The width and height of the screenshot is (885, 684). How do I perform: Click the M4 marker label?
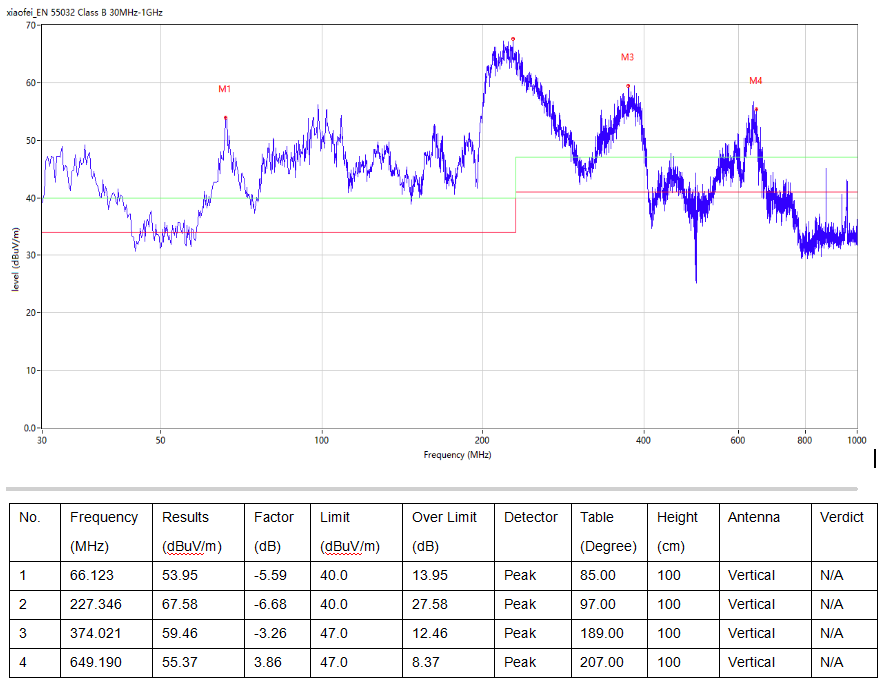(755, 81)
